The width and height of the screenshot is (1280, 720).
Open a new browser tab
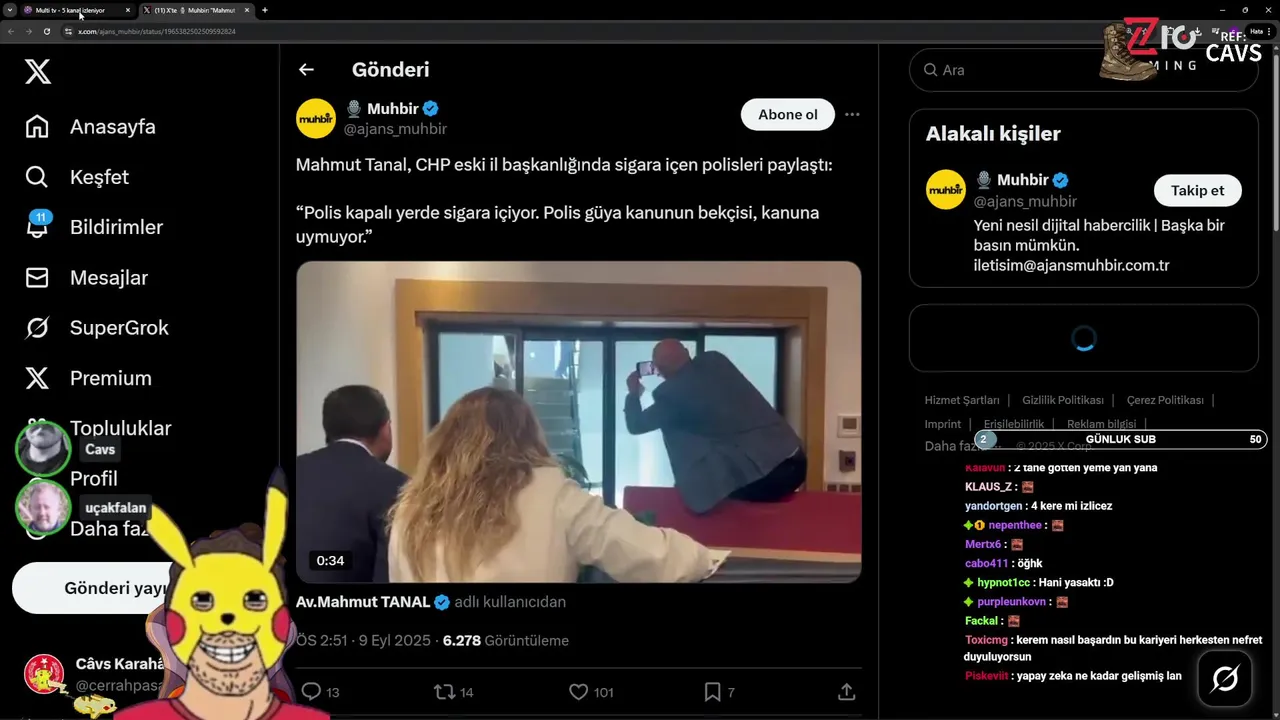point(265,10)
